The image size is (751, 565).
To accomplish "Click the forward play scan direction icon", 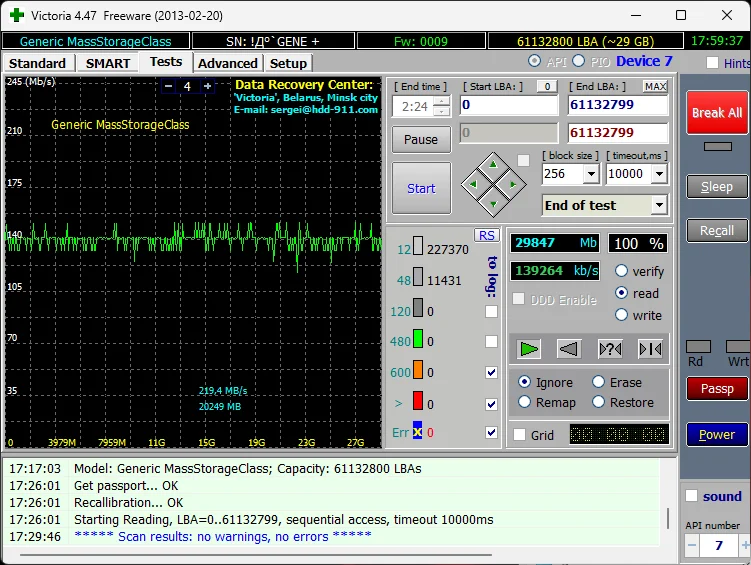I will (529, 349).
